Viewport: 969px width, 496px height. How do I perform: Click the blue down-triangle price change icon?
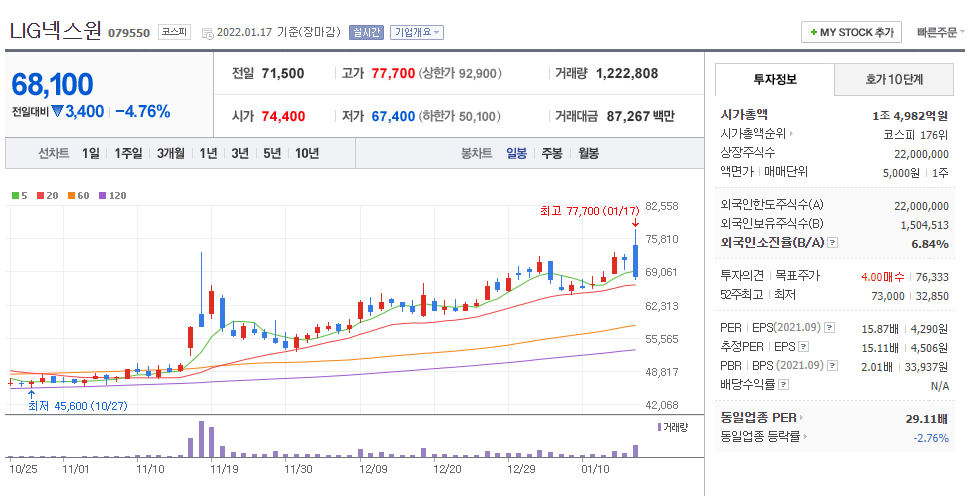pos(57,111)
